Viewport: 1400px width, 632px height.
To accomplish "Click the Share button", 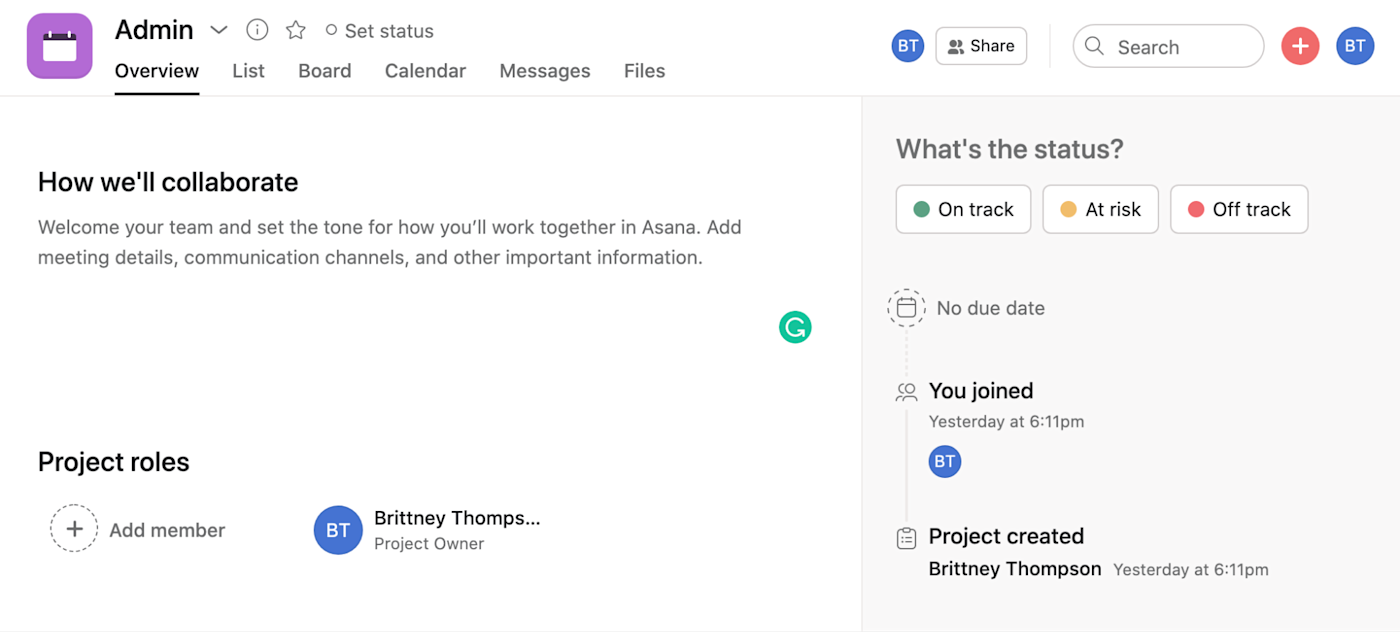I will [x=981, y=46].
